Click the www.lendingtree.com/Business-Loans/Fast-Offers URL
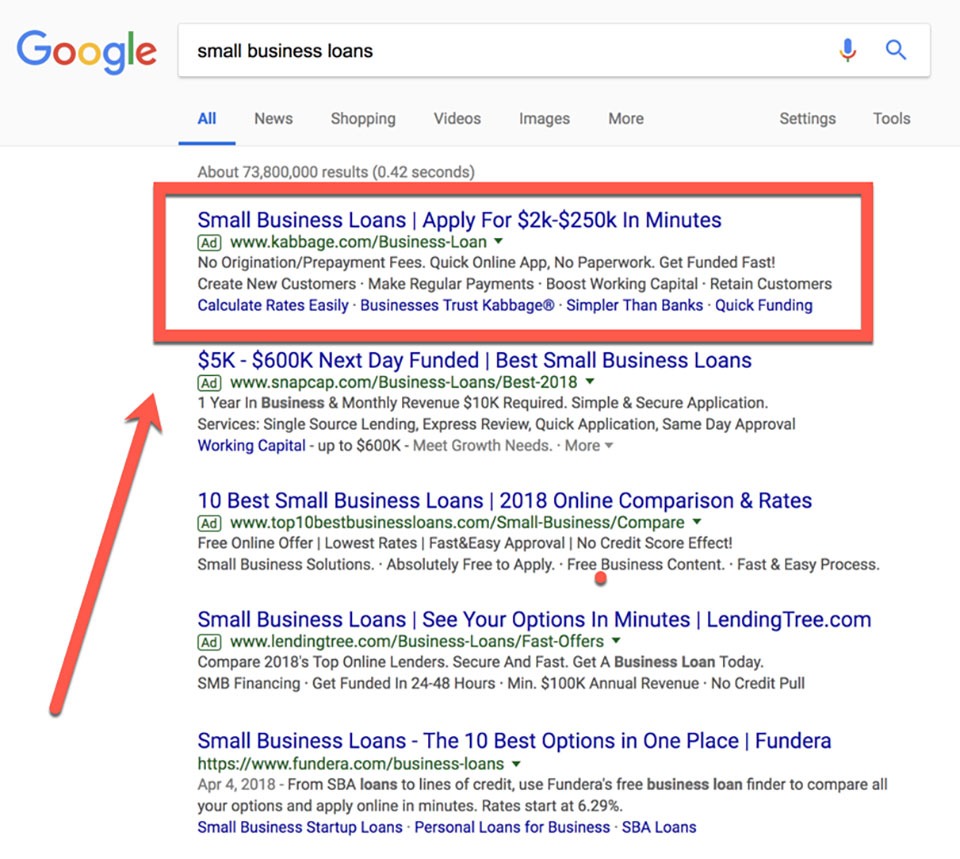960x859 pixels. (418, 641)
